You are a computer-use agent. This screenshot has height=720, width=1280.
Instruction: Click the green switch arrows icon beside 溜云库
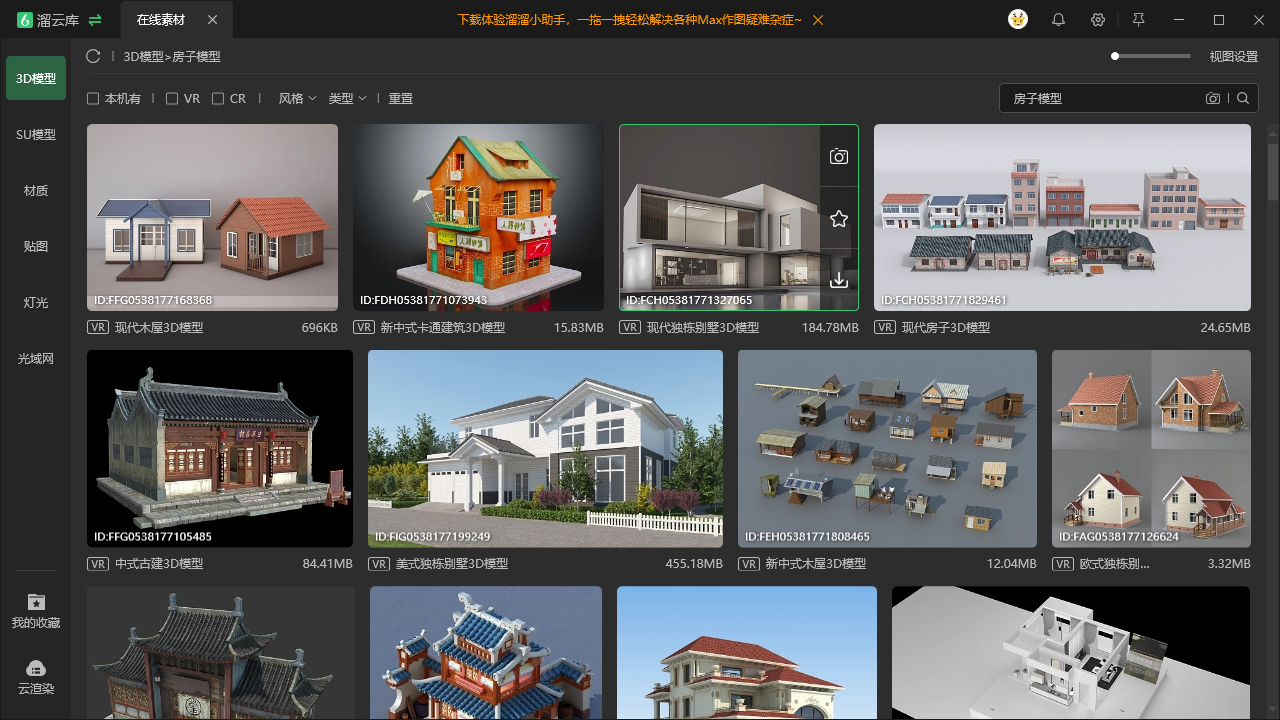click(95, 20)
